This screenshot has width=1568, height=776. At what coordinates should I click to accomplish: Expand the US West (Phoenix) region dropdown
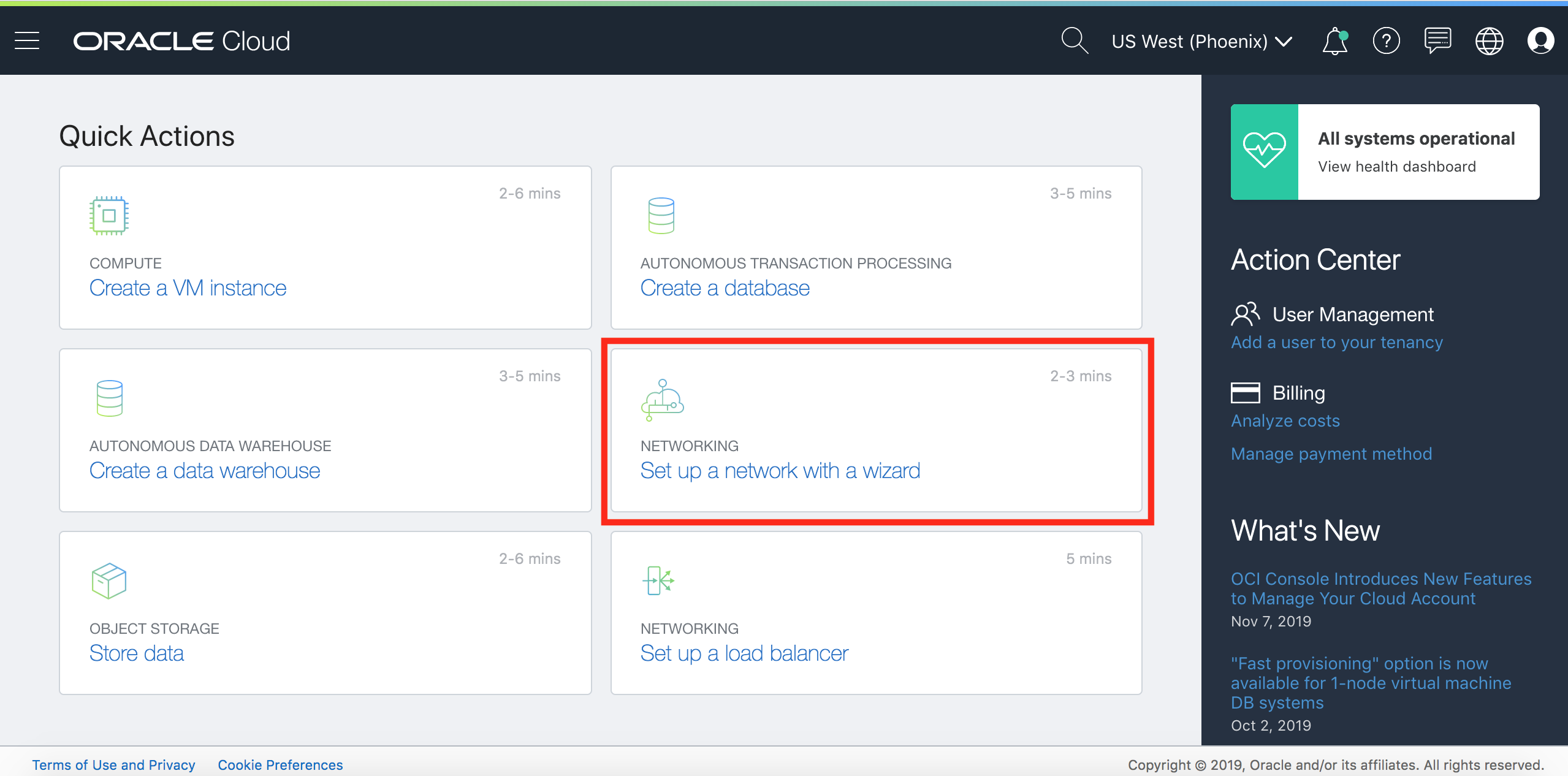pyautogui.click(x=1201, y=41)
